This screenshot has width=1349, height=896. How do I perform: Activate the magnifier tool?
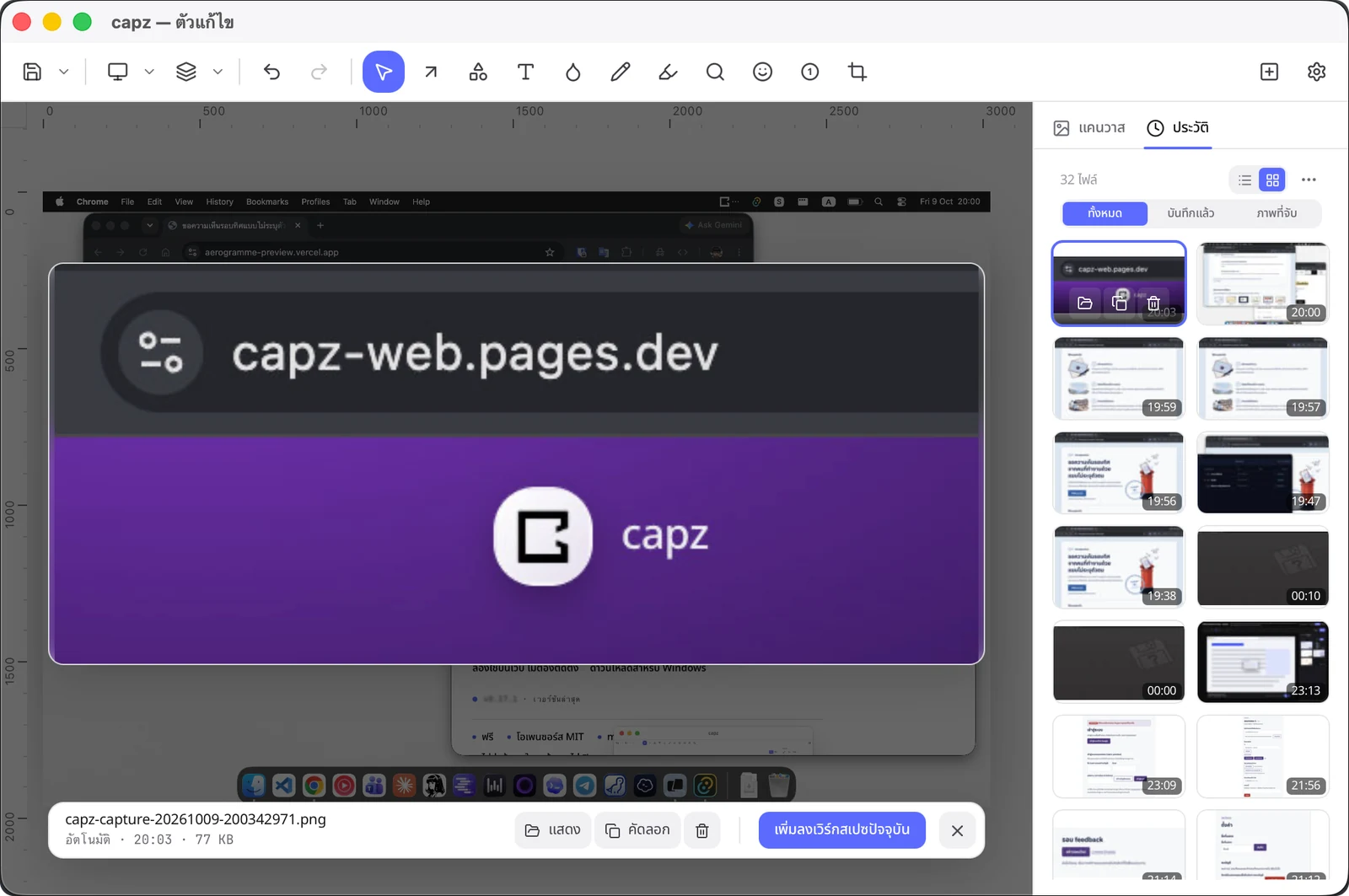click(x=715, y=72)
